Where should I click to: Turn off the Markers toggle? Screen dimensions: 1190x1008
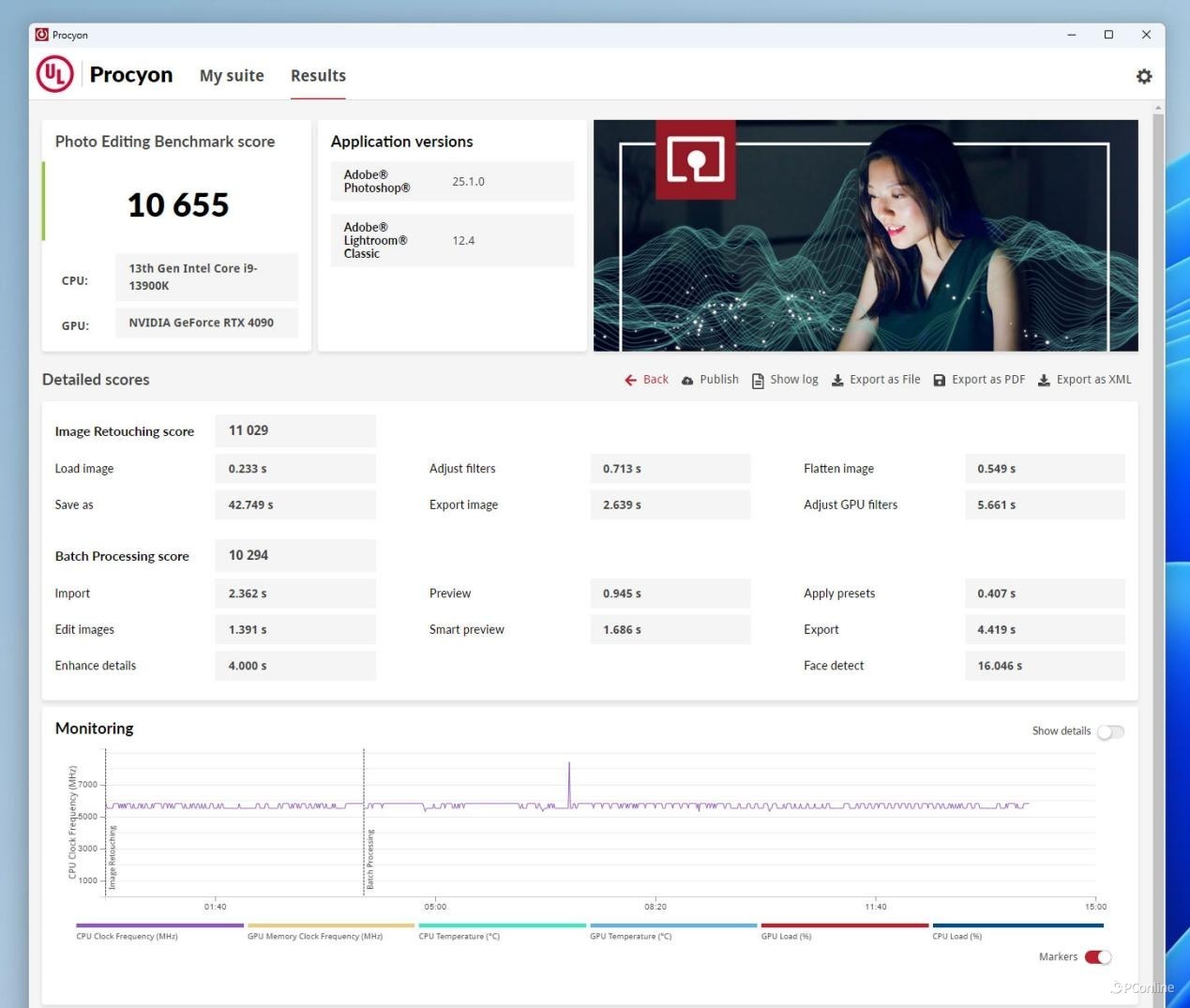pyautogui.click(x=1098, y=957)
